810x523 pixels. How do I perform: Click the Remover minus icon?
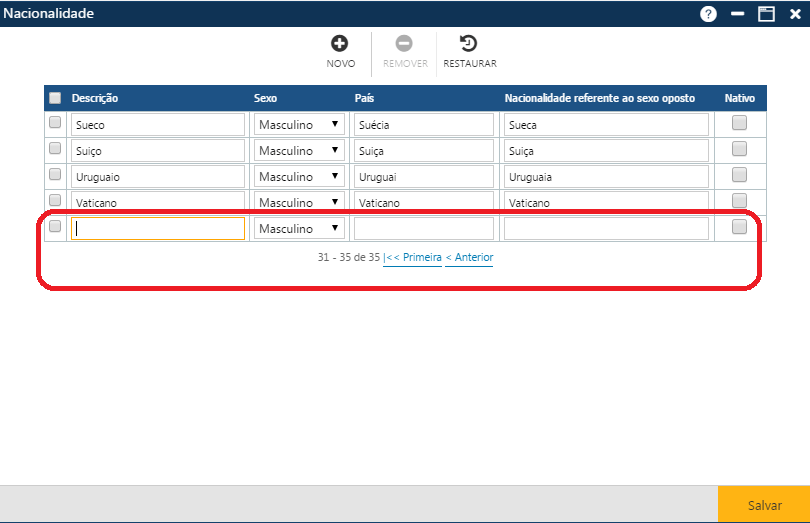click(x=404, y=43)
